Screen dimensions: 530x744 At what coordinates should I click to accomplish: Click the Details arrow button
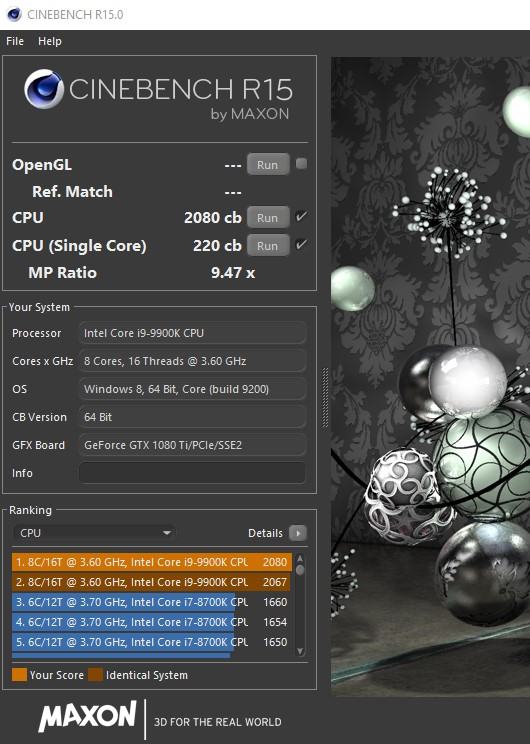click(x=298, y=533)
